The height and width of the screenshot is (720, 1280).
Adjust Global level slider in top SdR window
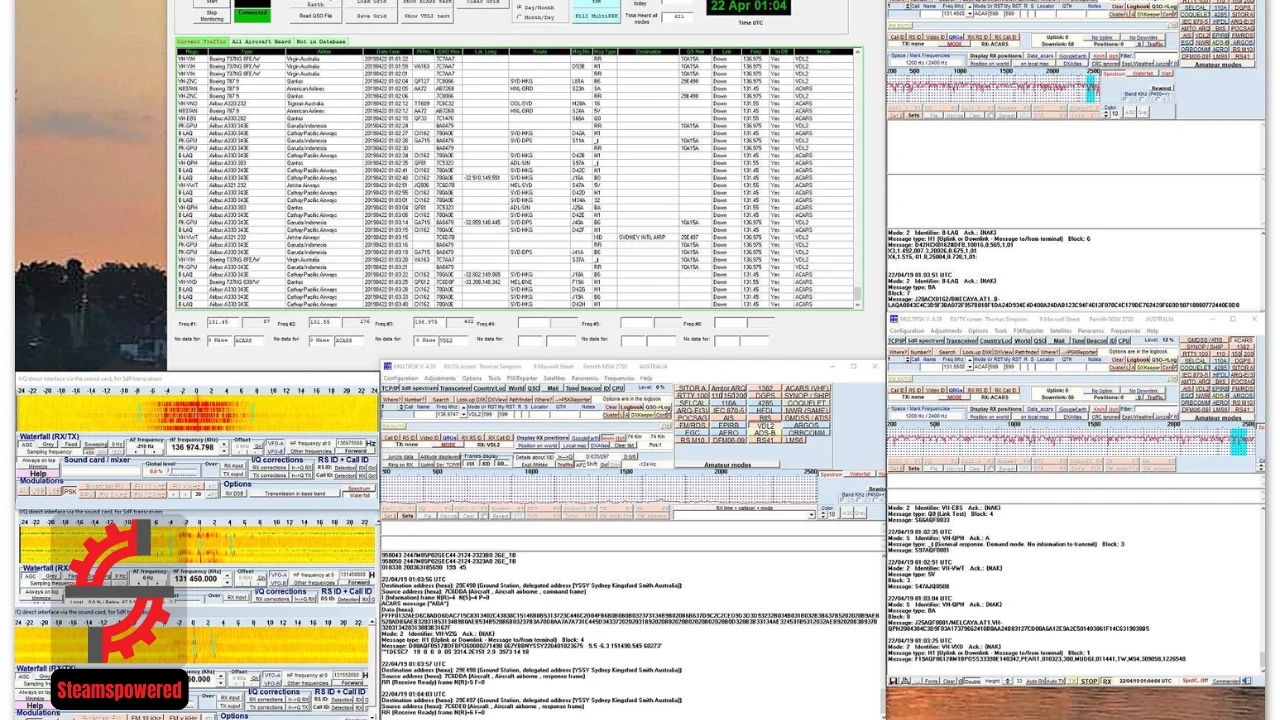183,471
